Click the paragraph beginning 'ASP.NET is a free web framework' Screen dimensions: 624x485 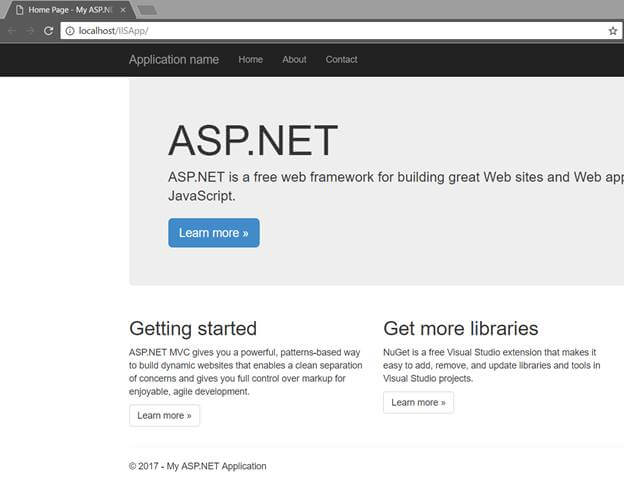click(x=396, y=186)
